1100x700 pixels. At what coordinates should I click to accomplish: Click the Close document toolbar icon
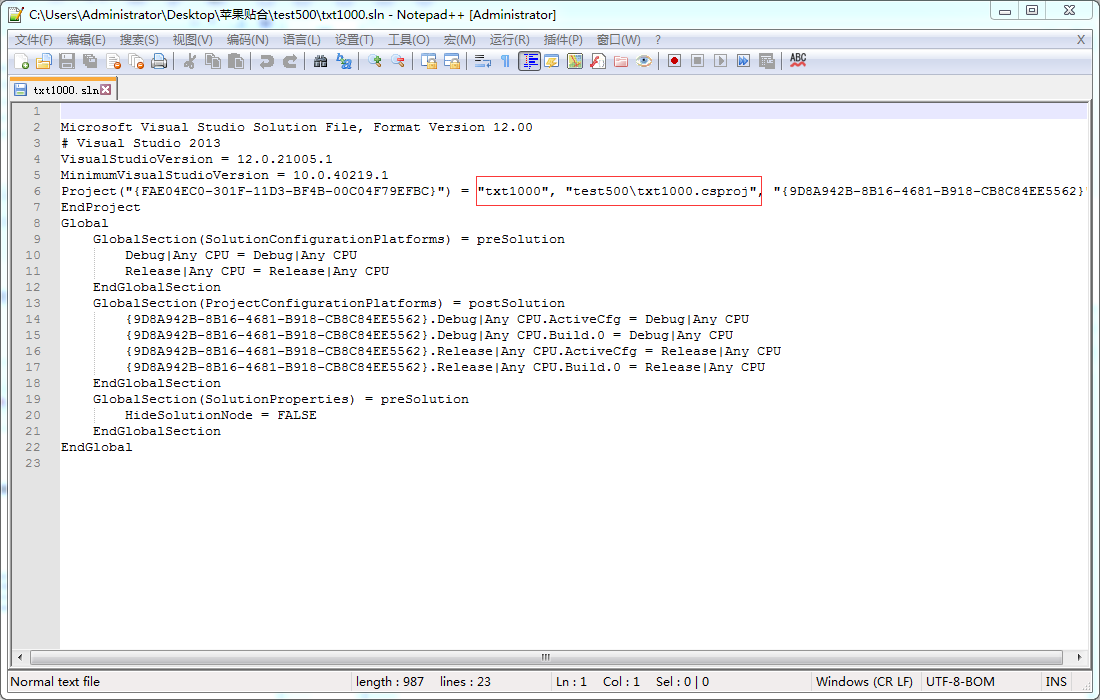click(113, 61)
